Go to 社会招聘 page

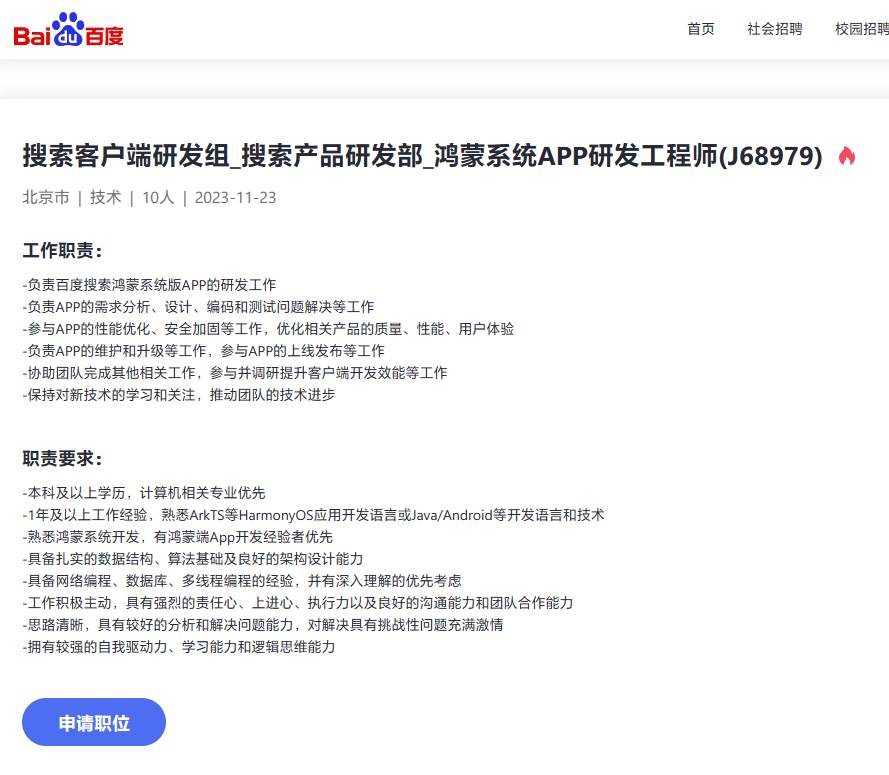[x=774, y=29]
